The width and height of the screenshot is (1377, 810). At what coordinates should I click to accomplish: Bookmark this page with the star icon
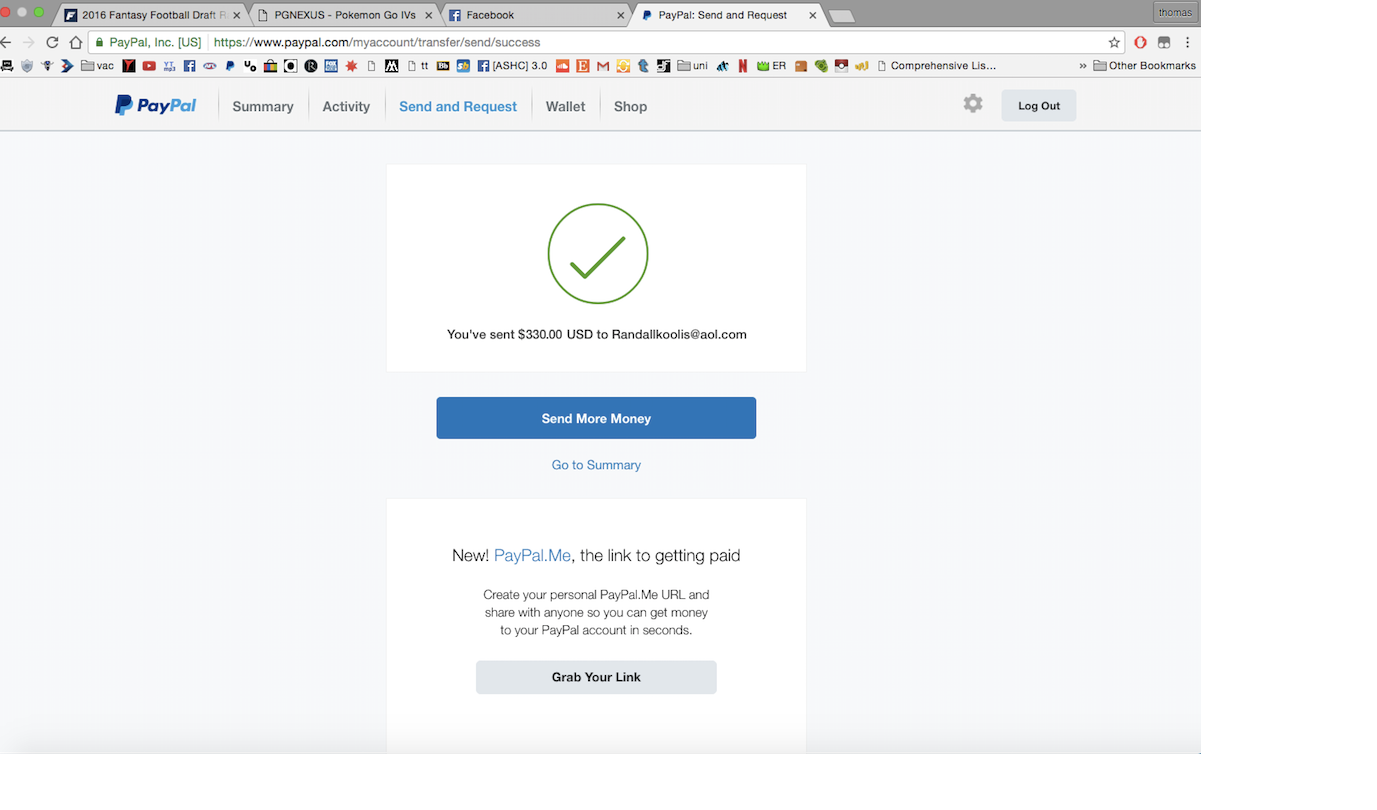[1114, 42]
